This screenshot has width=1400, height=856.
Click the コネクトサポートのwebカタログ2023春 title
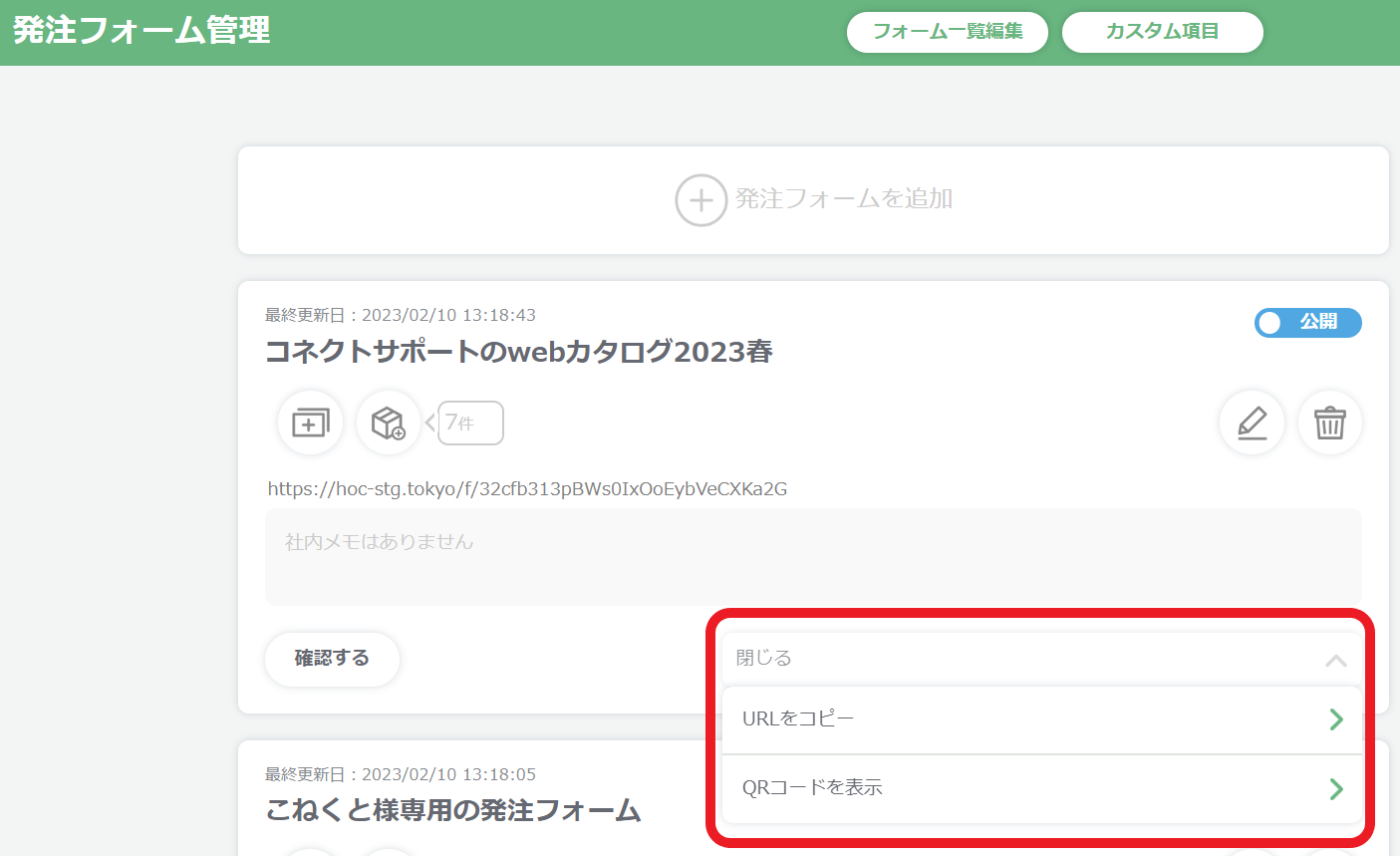click(519, 352)
